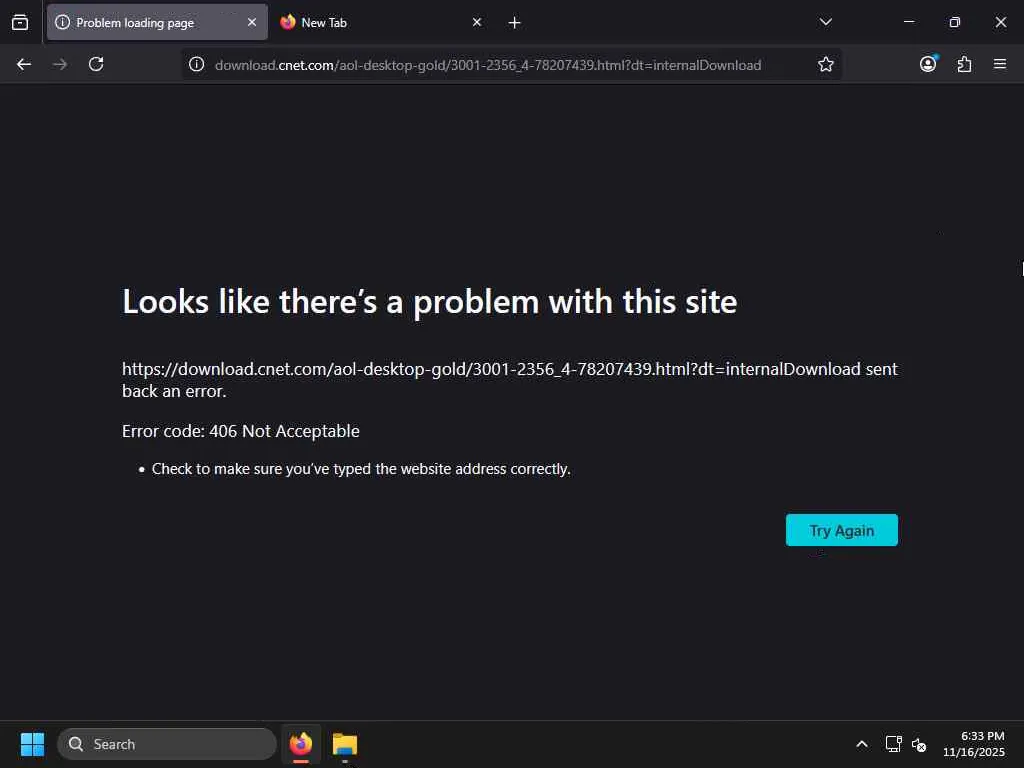1024x768 pixels.
Task: Click the taskbar Search box
Action: tap(167, 744)
